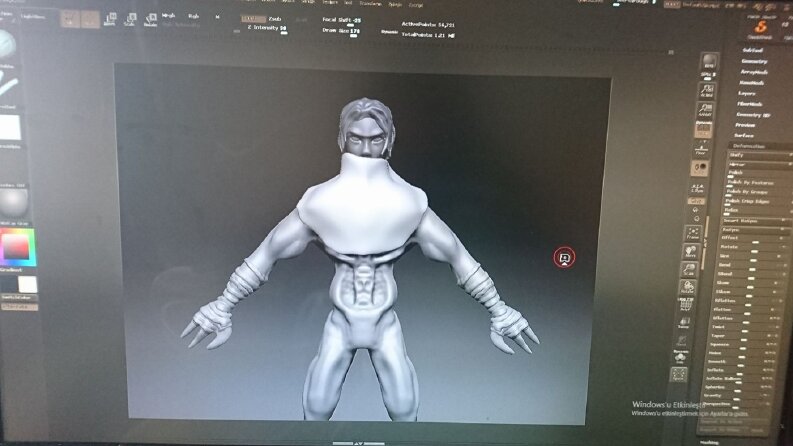The image size is (793, 446).
Task: Click the Move view icon on right shelf
Action: tap(690, 252)
